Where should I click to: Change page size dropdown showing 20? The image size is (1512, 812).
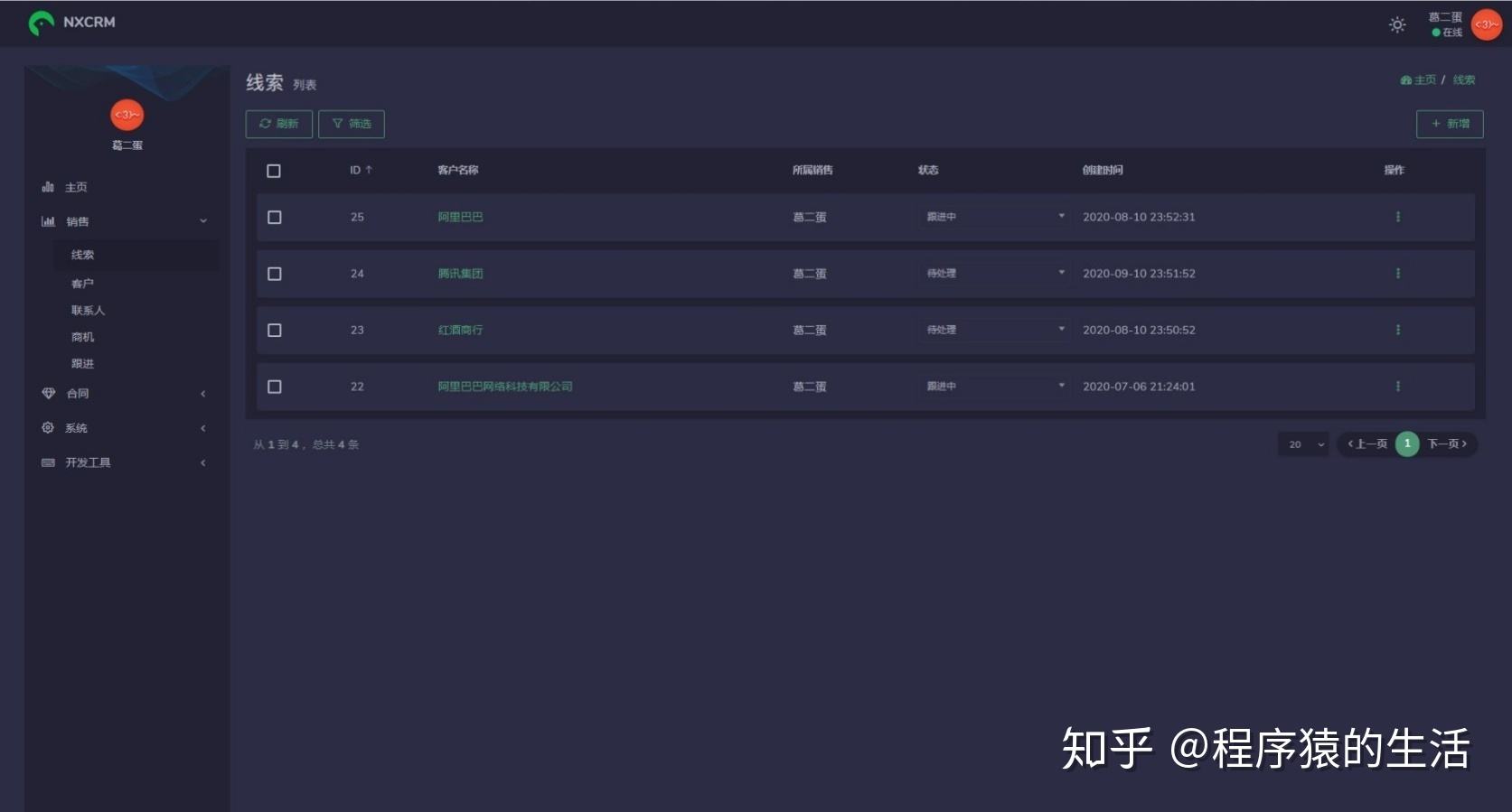click(1304, 444)
